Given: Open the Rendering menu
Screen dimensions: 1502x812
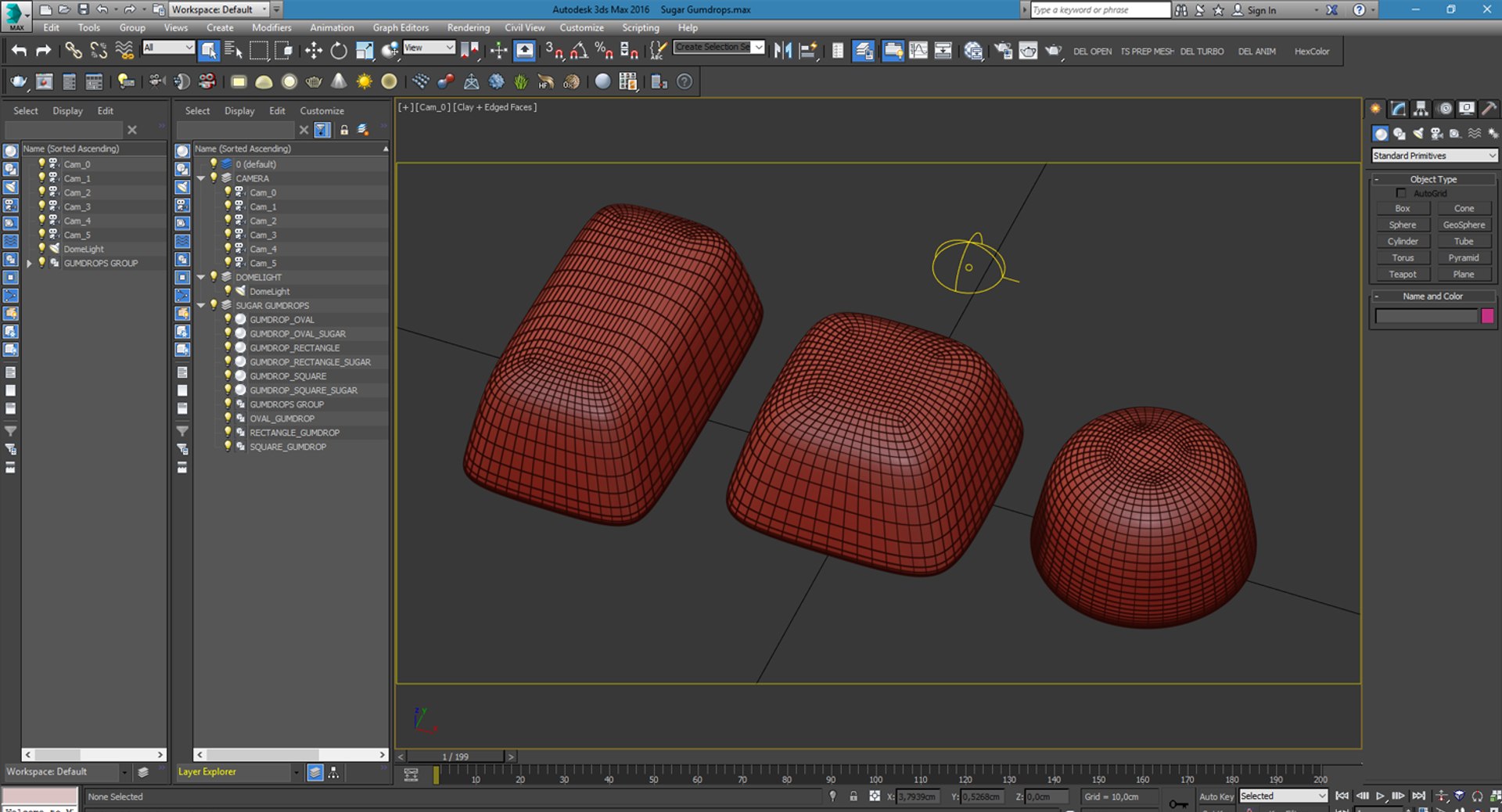Looking at the screenshot, I should [x=468, y=27].
